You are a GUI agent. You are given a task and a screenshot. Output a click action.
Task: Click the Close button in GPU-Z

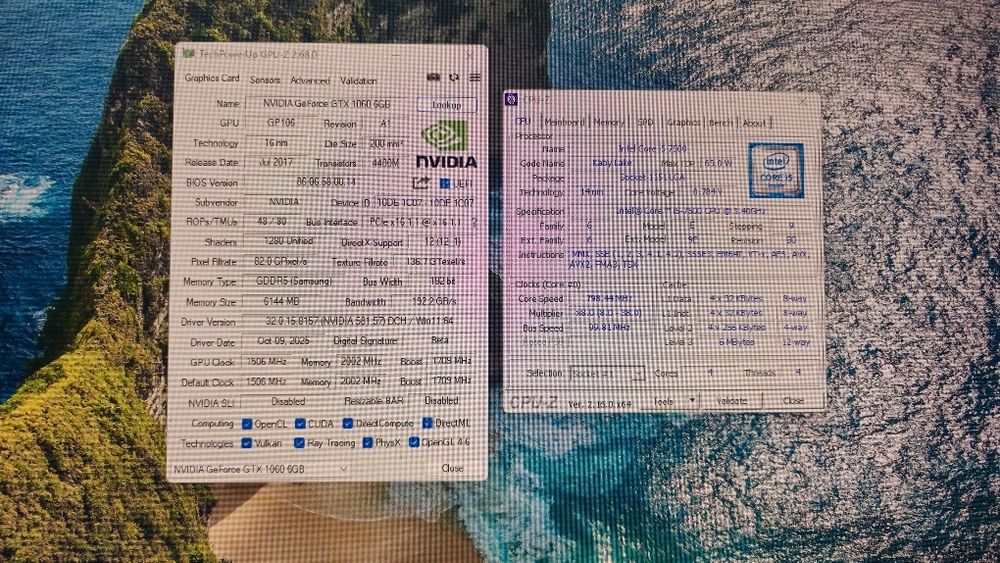(453, 468)
